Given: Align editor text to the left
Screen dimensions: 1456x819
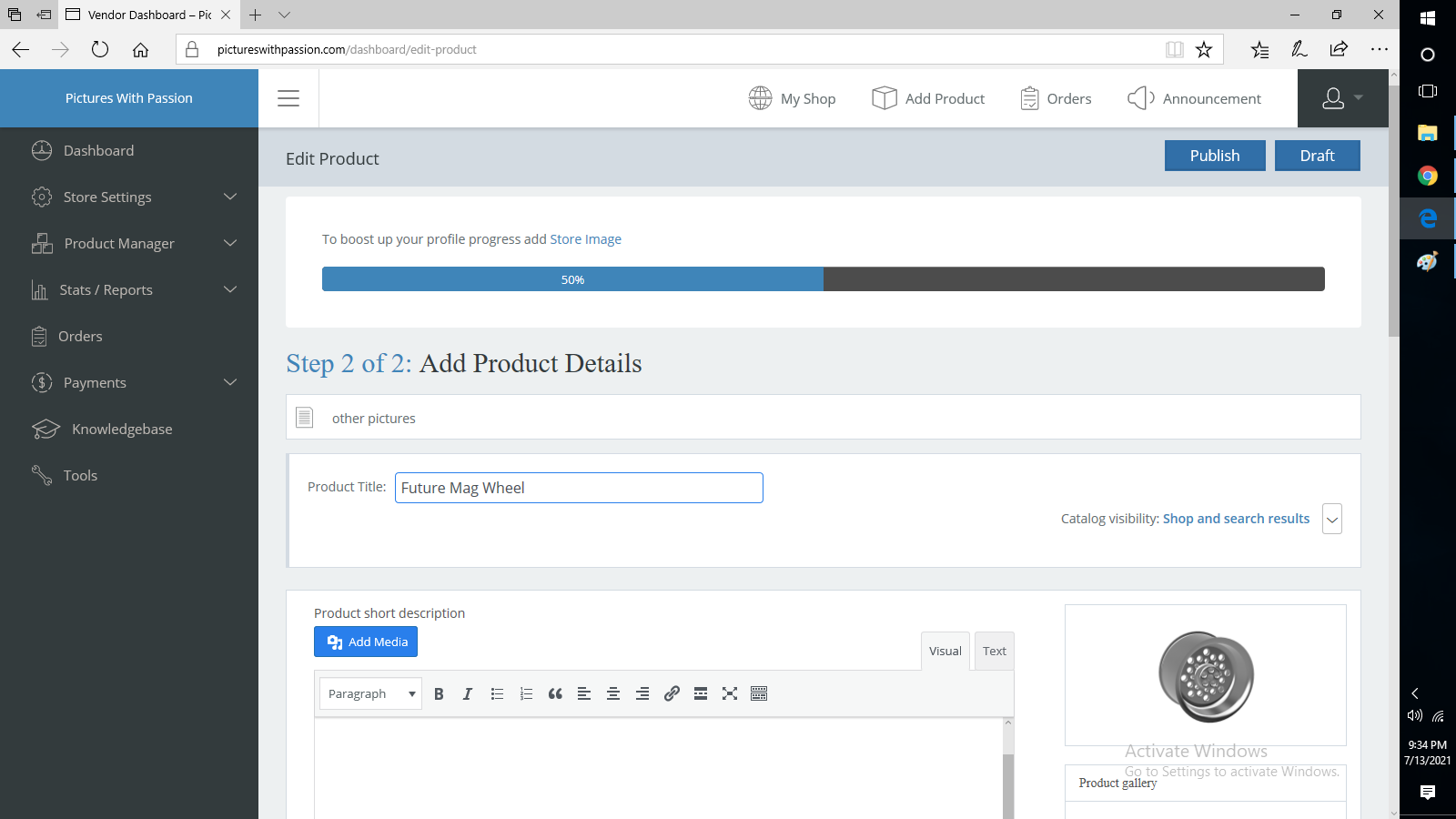Looking at the screenshot, I should click(584, 693).
